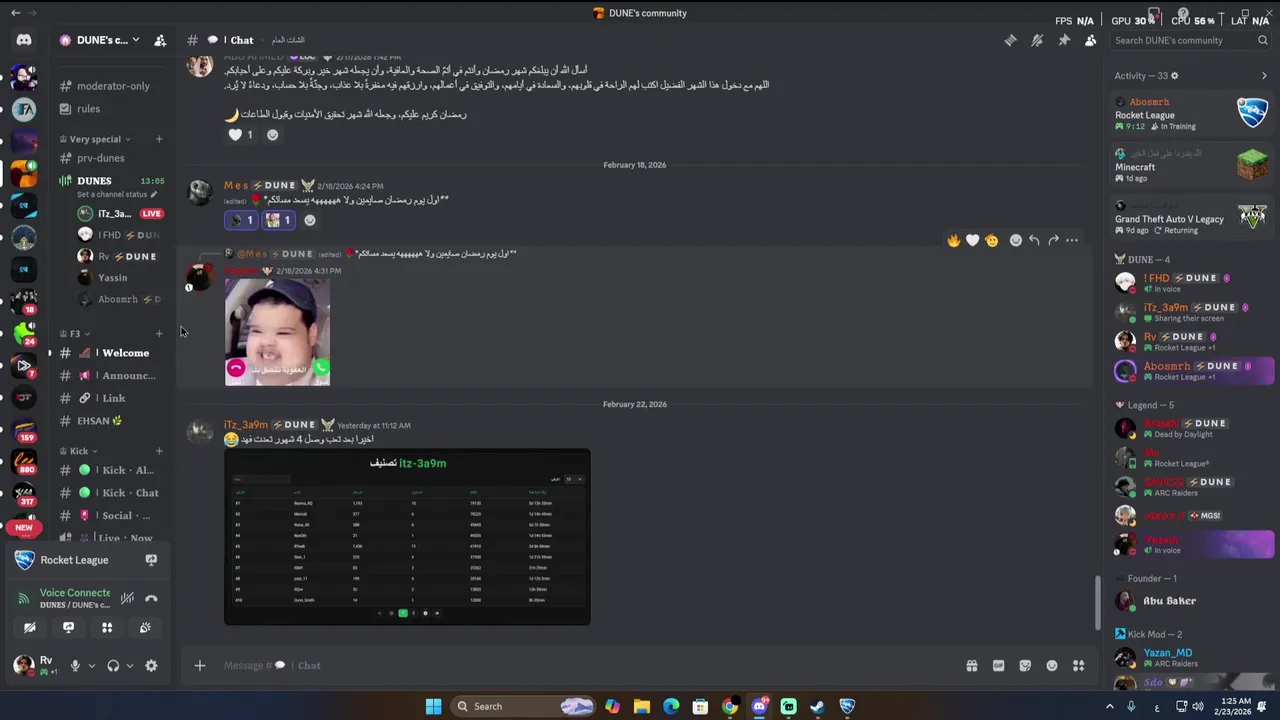Stream Rocket League screen-share icon
This screenshot has height=720, width=1280.
(151, 560)
